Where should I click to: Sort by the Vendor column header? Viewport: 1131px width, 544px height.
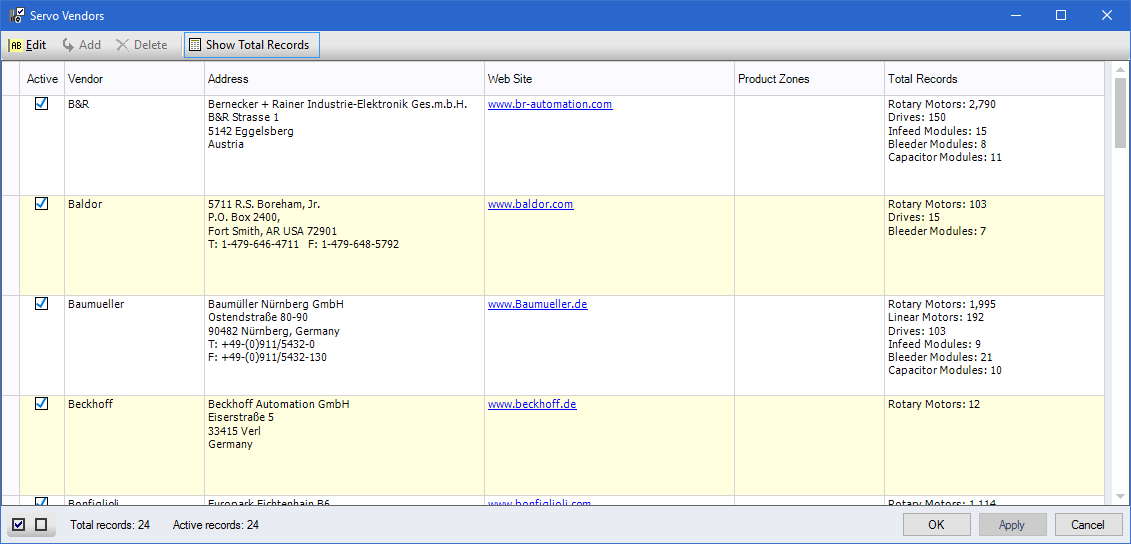134,79
